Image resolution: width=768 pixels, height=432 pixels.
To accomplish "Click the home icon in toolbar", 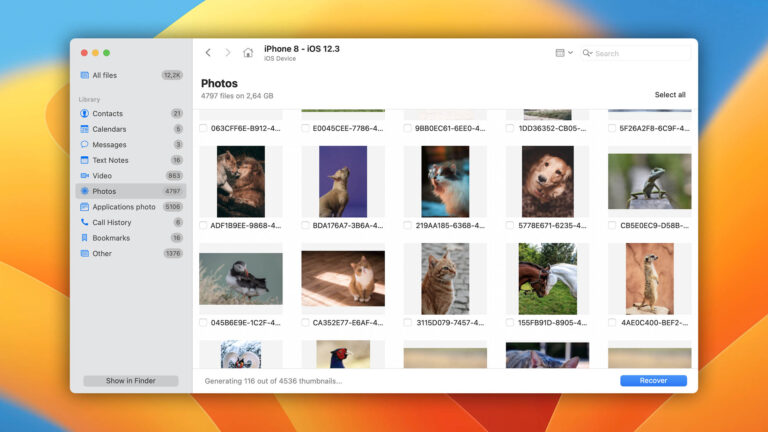I will click(248, 52).
